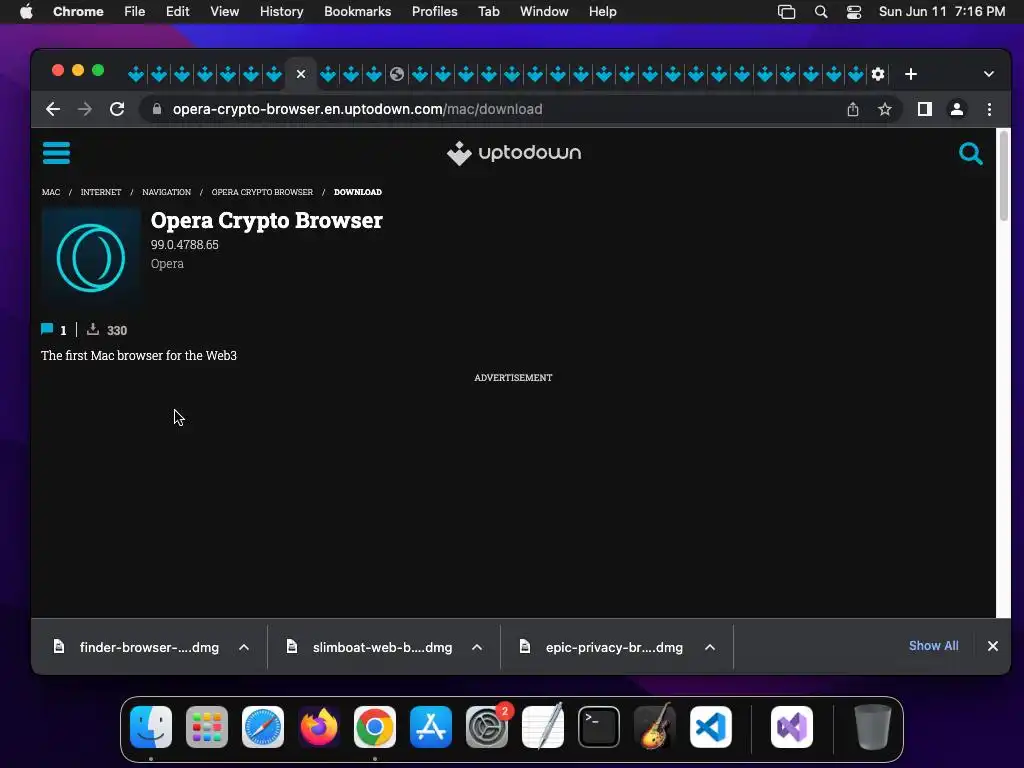Image resolution: width=1024 pixels, height=768 pixels.
Task: Open Terminal from the Dock
Action: (599, 727)
